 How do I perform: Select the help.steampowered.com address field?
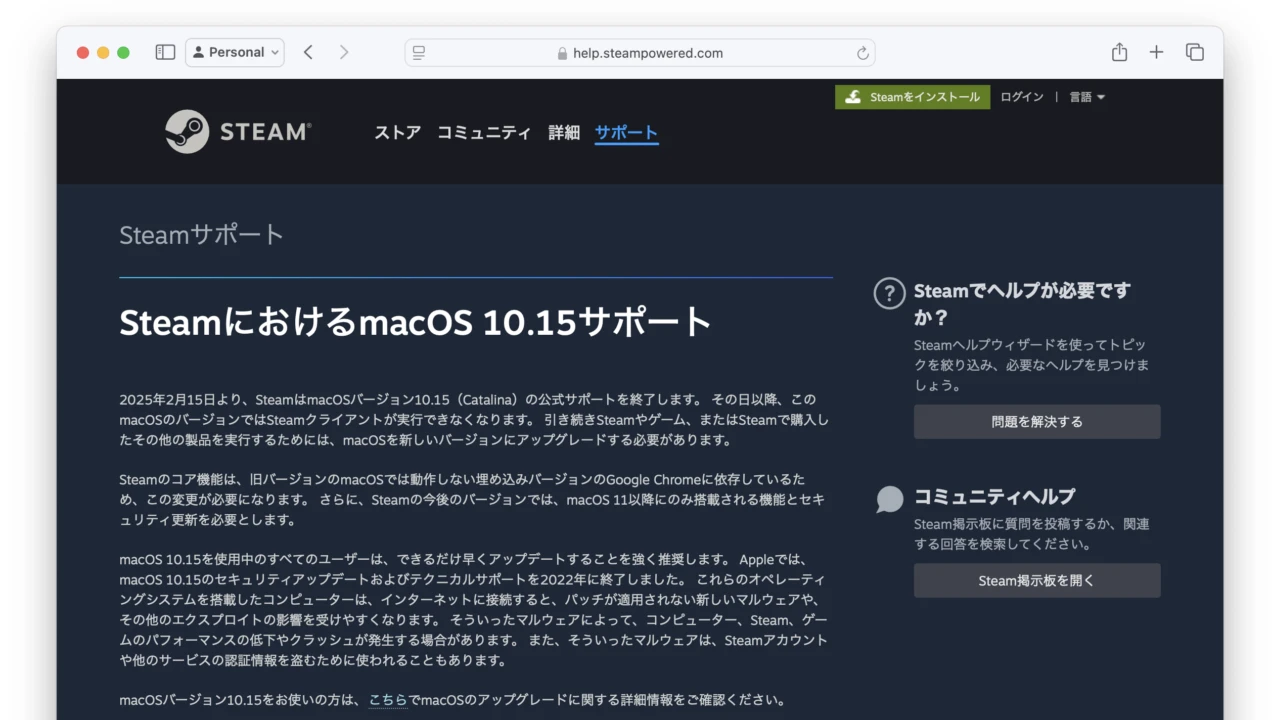(640, 53)
